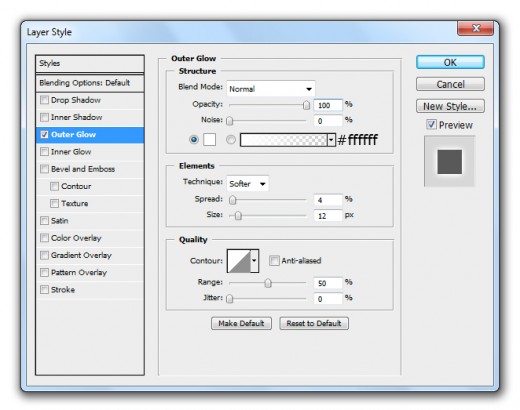
Task: Select the solid color radio button
Action: coord(194,140)
